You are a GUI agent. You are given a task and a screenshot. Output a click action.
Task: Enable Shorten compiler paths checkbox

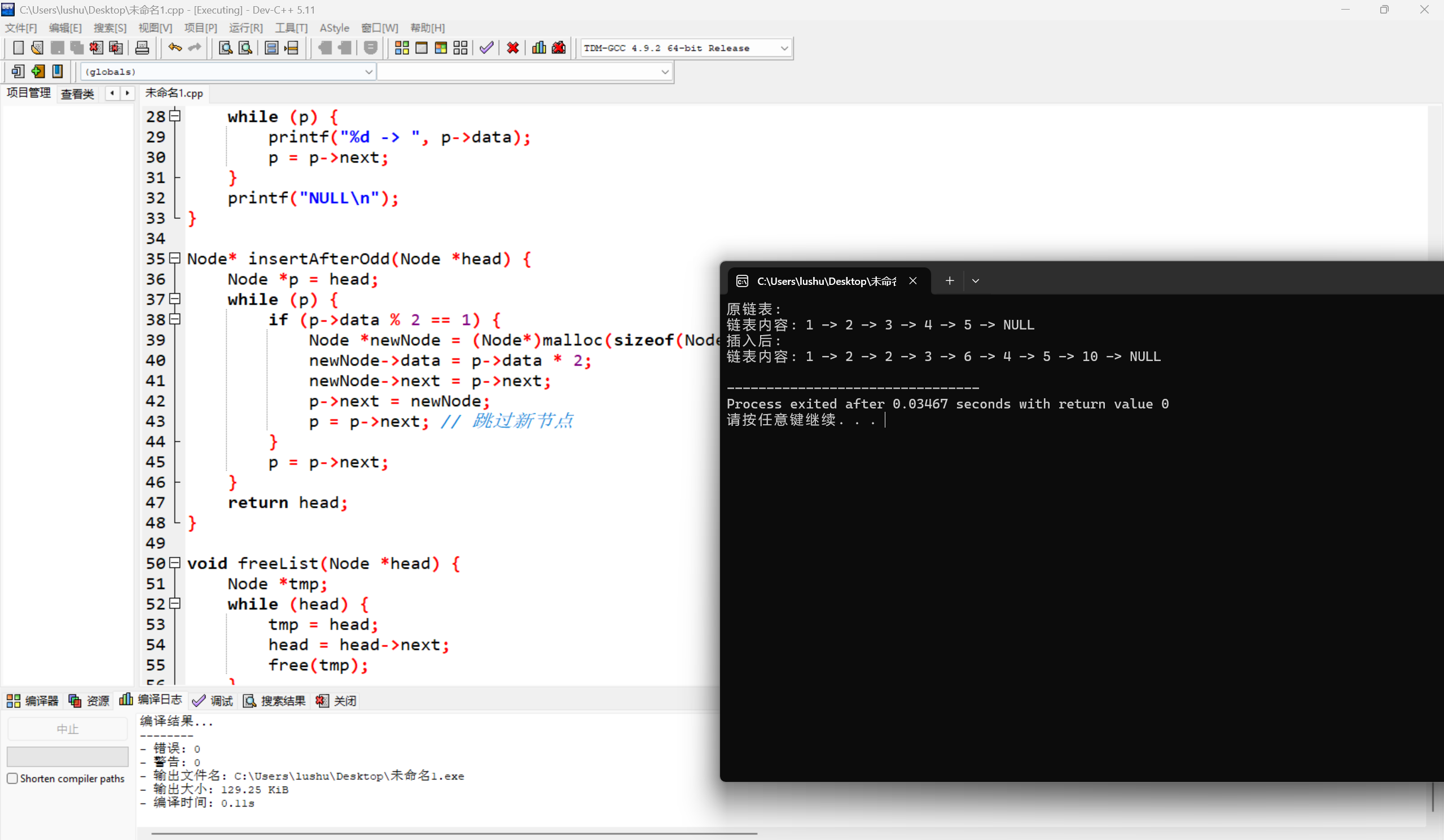pos(12,778)
